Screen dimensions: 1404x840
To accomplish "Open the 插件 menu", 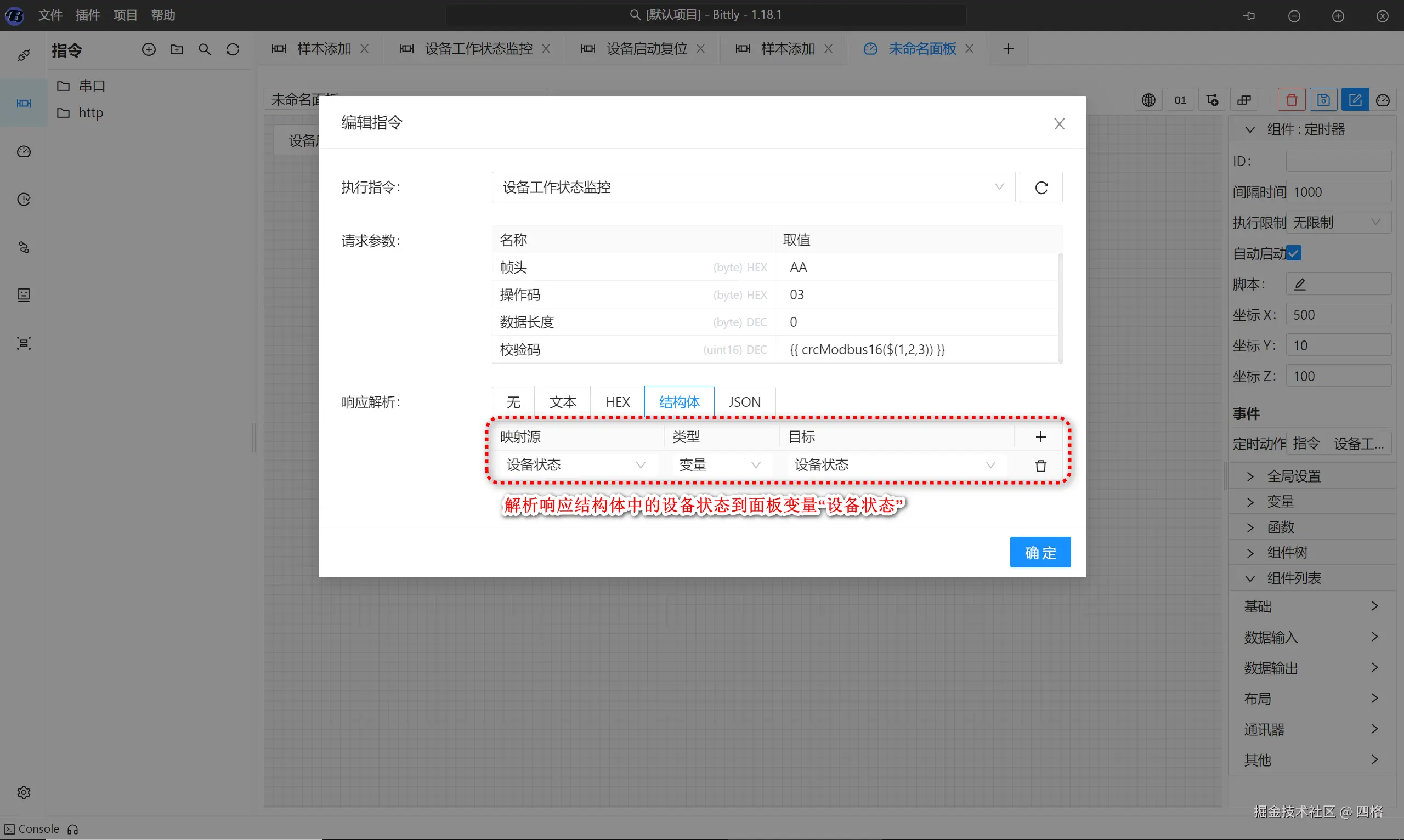I will (88, 15).
